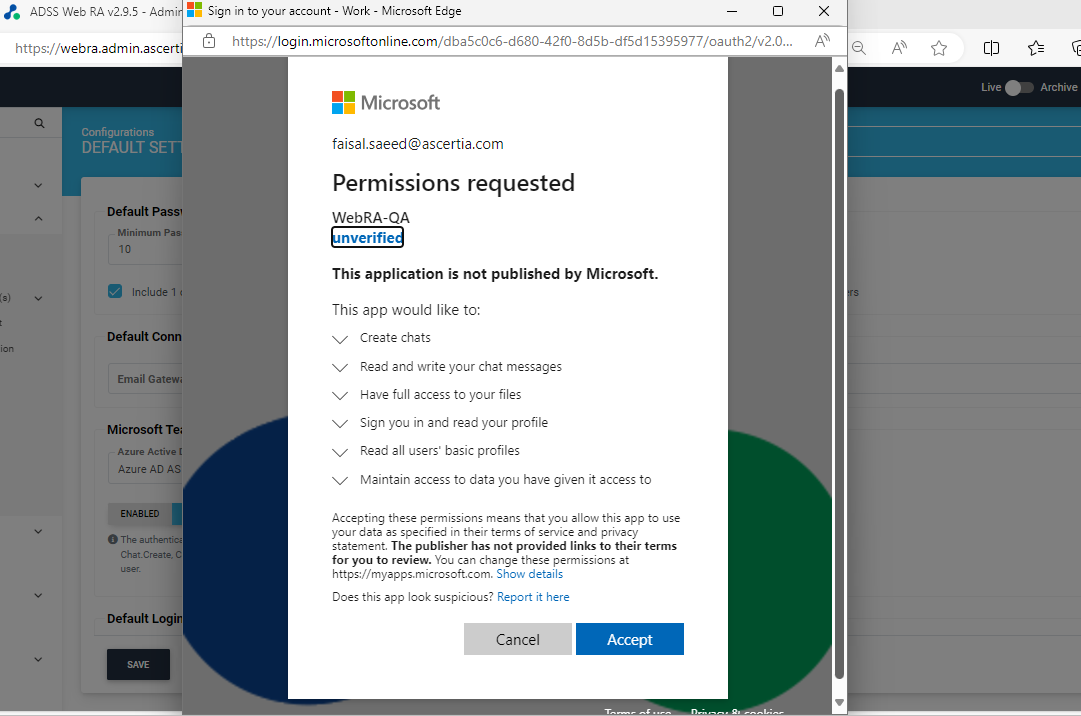Click the WebRA-QA application name

click(x=371, y=218)
